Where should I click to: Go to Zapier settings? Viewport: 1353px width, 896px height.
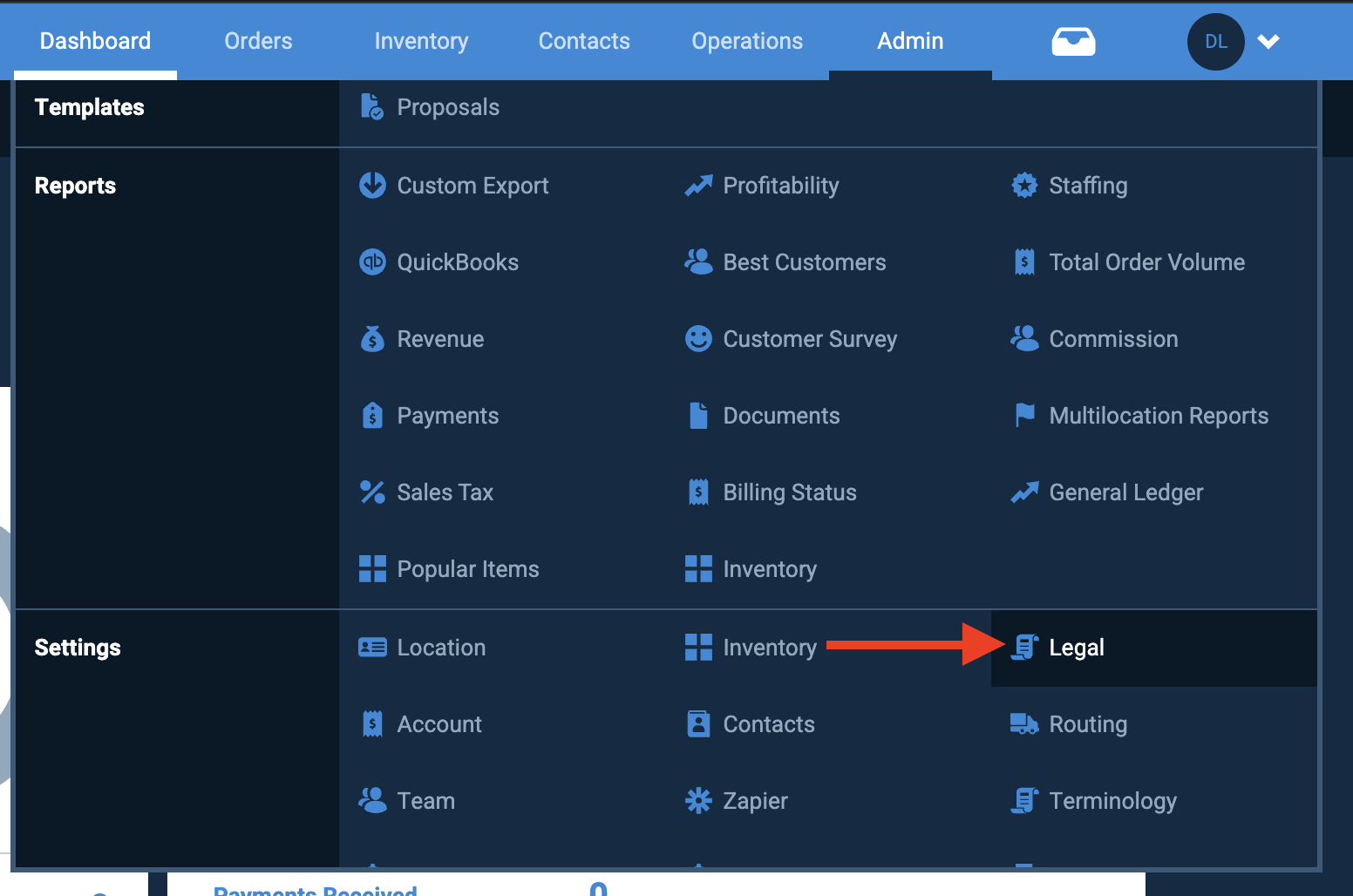click(x=755, y=801)
